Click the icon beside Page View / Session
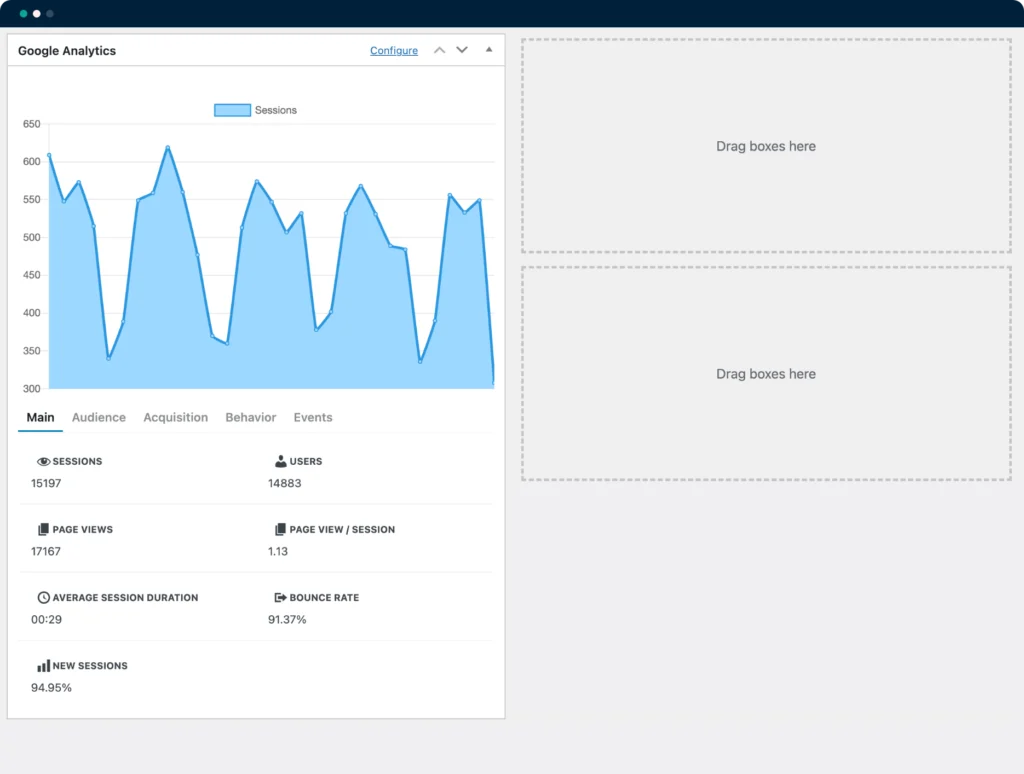The height and width of the screenshot is (774, 1024). [x=281, y=530]
